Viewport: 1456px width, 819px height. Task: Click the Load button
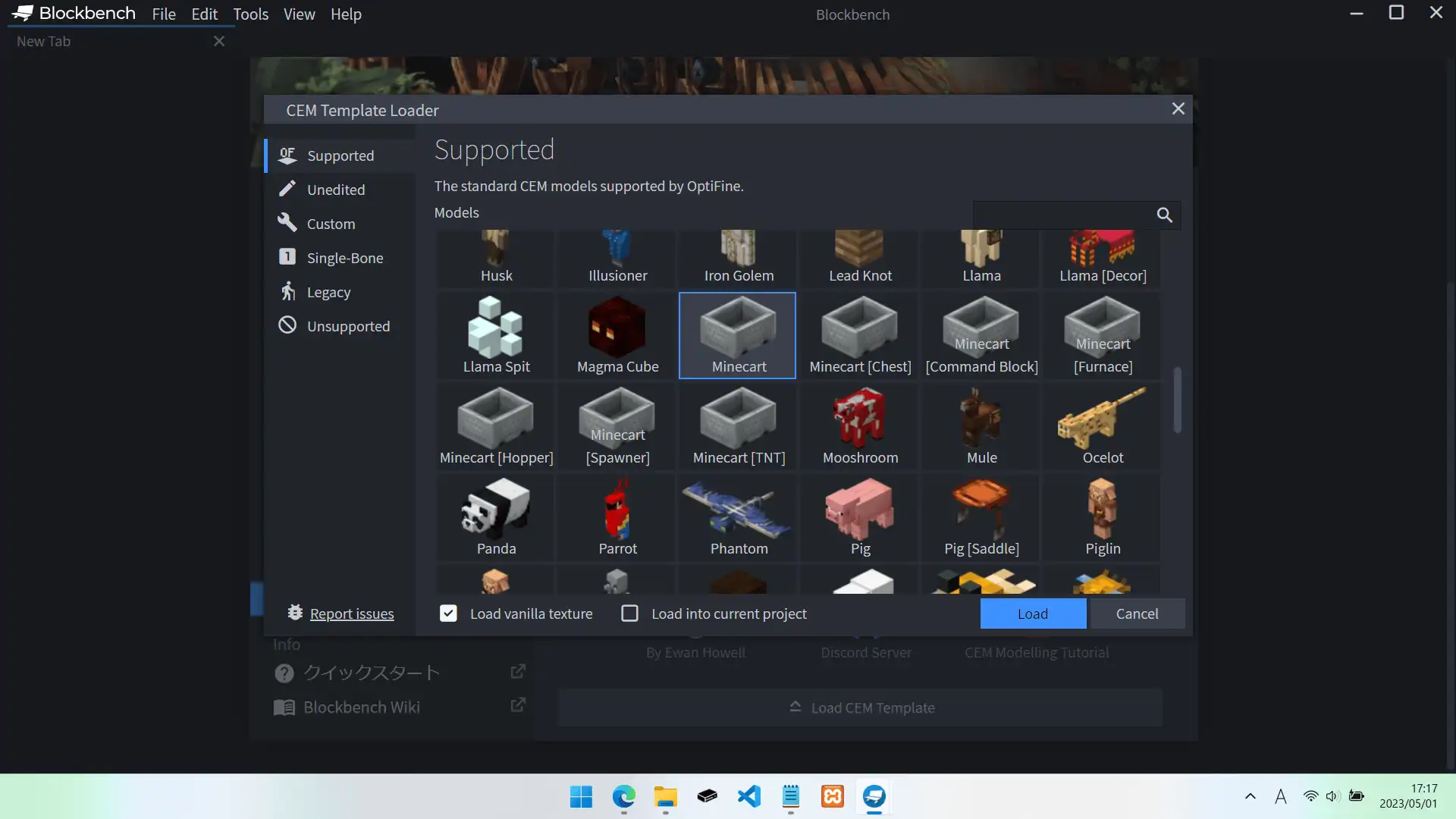coord(1032,613)
